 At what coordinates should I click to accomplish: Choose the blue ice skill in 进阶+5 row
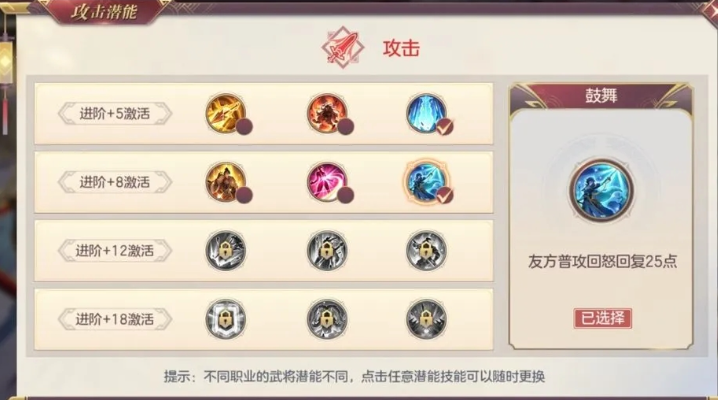click(x=426, y=113)
